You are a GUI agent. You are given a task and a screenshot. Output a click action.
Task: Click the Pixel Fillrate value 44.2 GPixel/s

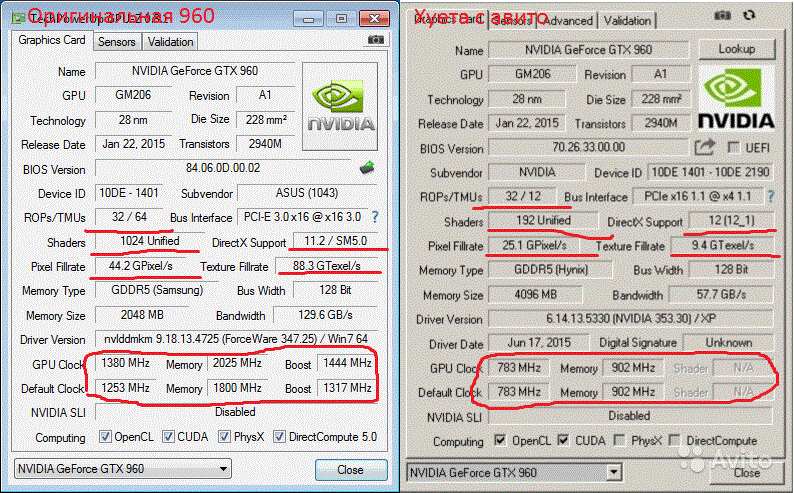click(x=141, y=266)
